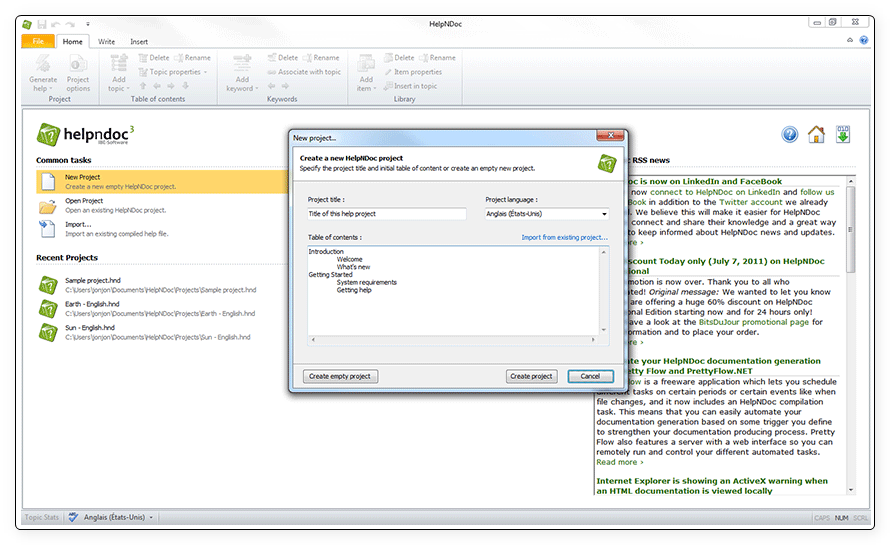Viewport: 890px width, 545px height.
Task: Click Read more under PrettyFlow article
Action: pyautogui.click(x=619, y=462)
